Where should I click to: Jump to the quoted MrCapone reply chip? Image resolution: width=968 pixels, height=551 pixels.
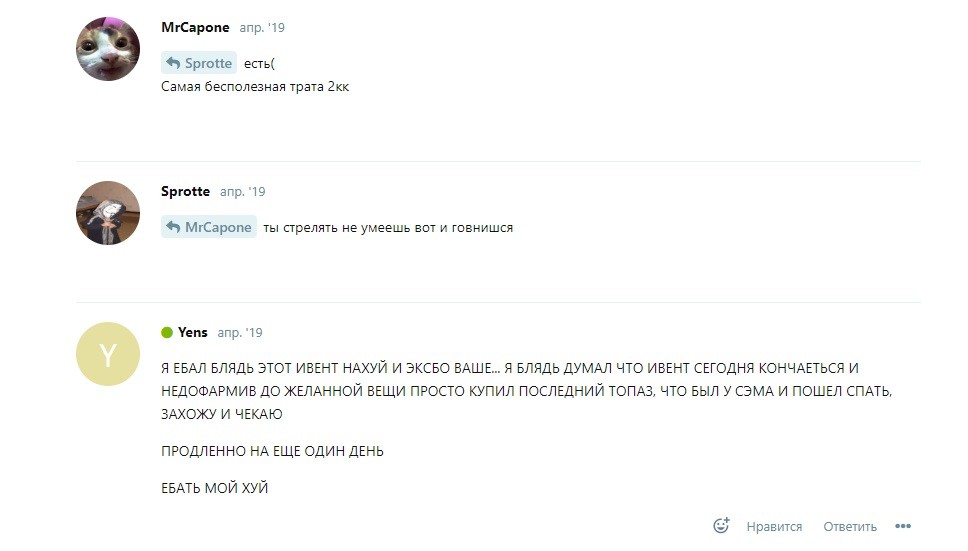point(209,227)
